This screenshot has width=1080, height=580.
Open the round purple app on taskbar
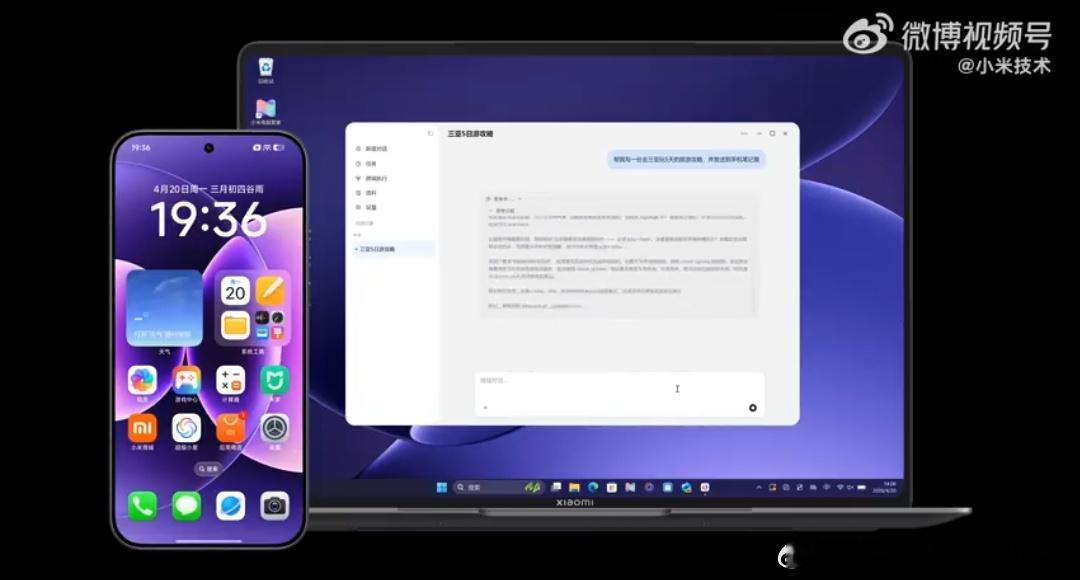click(649, 487)
